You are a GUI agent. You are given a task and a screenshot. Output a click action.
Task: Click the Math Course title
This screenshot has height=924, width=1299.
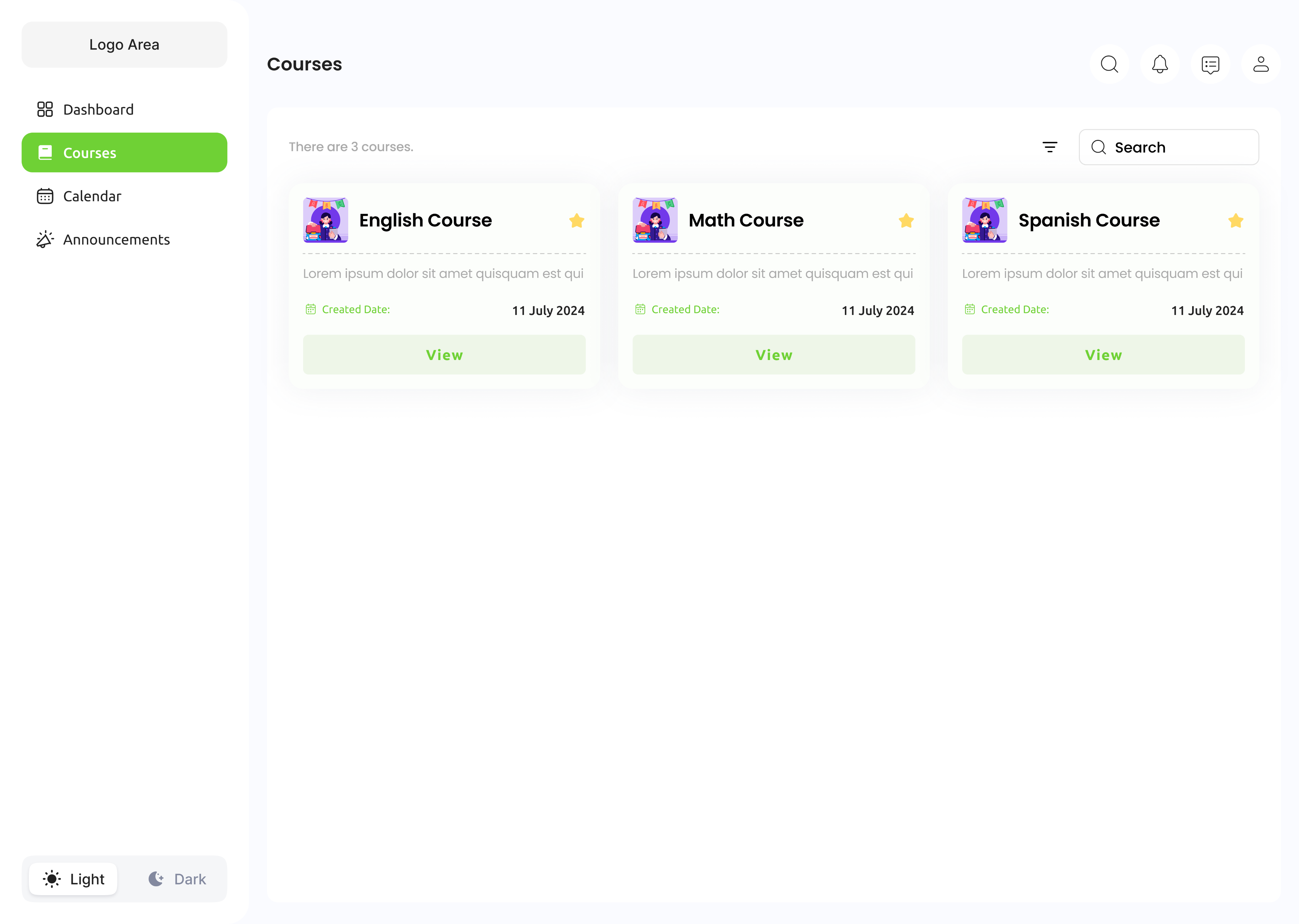[x=746, y=220]
